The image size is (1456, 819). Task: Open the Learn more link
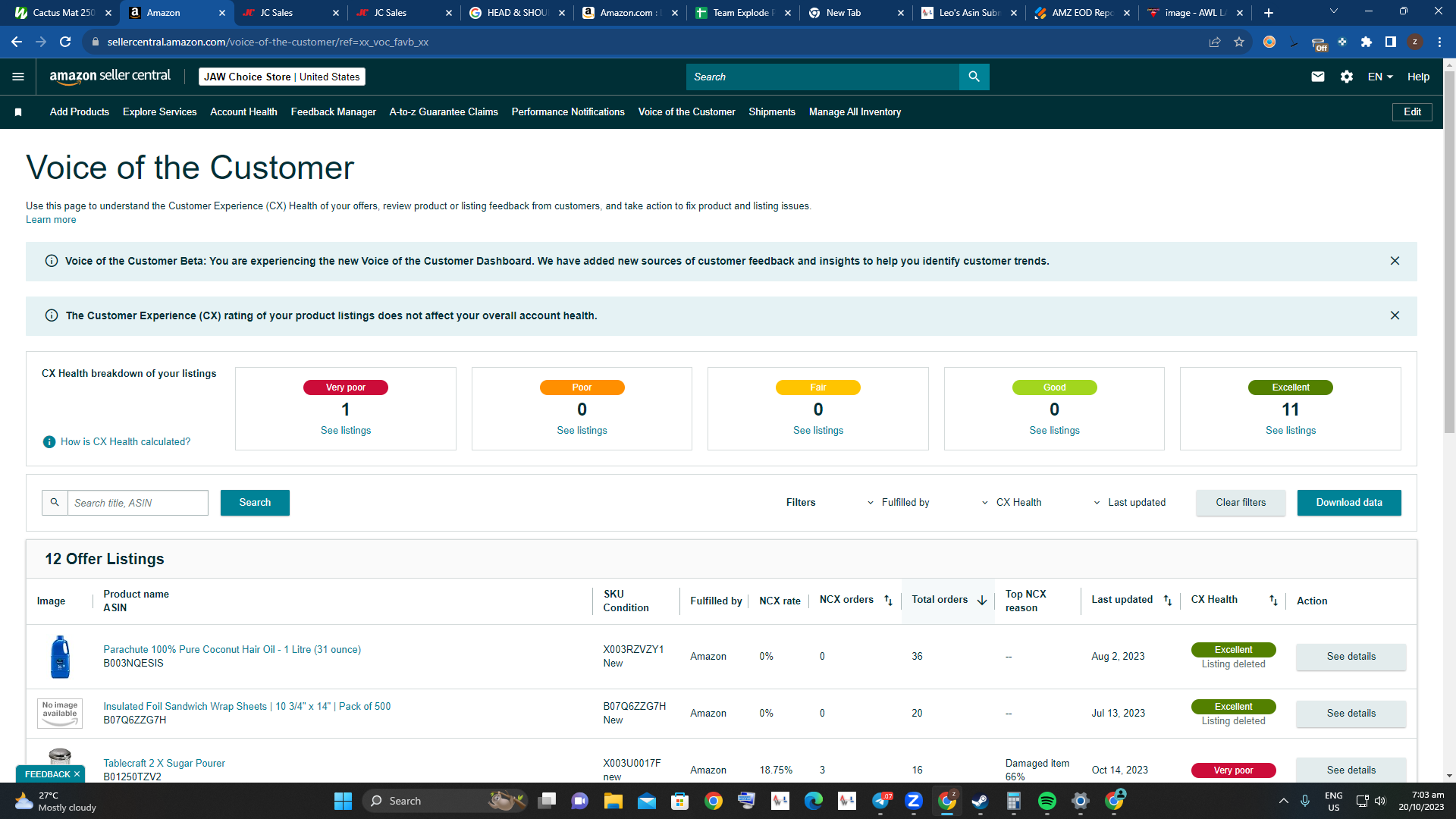pyautogui.click(x=51, y=220)
